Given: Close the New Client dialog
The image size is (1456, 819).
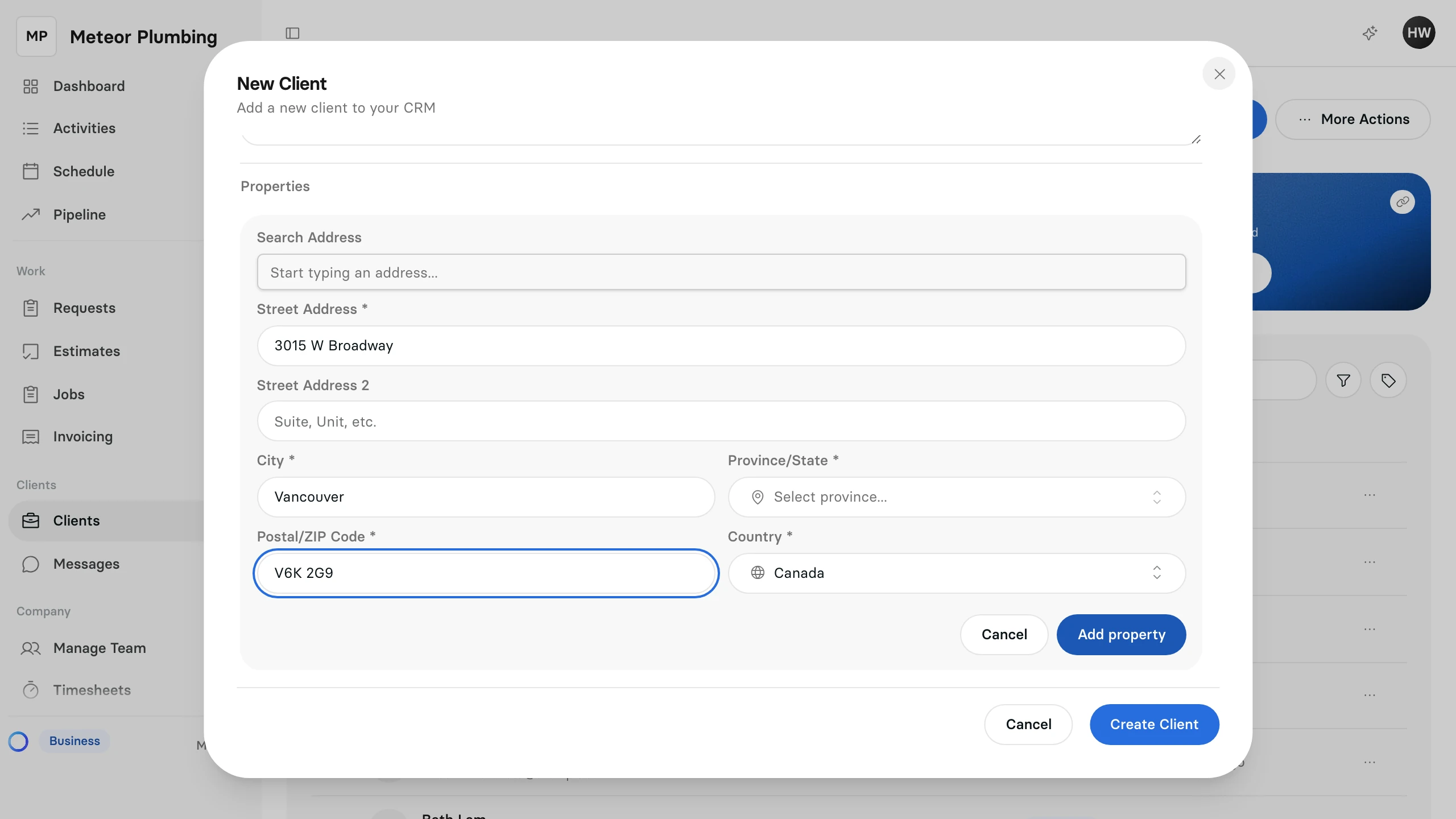Looking at the screenshot, I should (x=1219, y=74).
